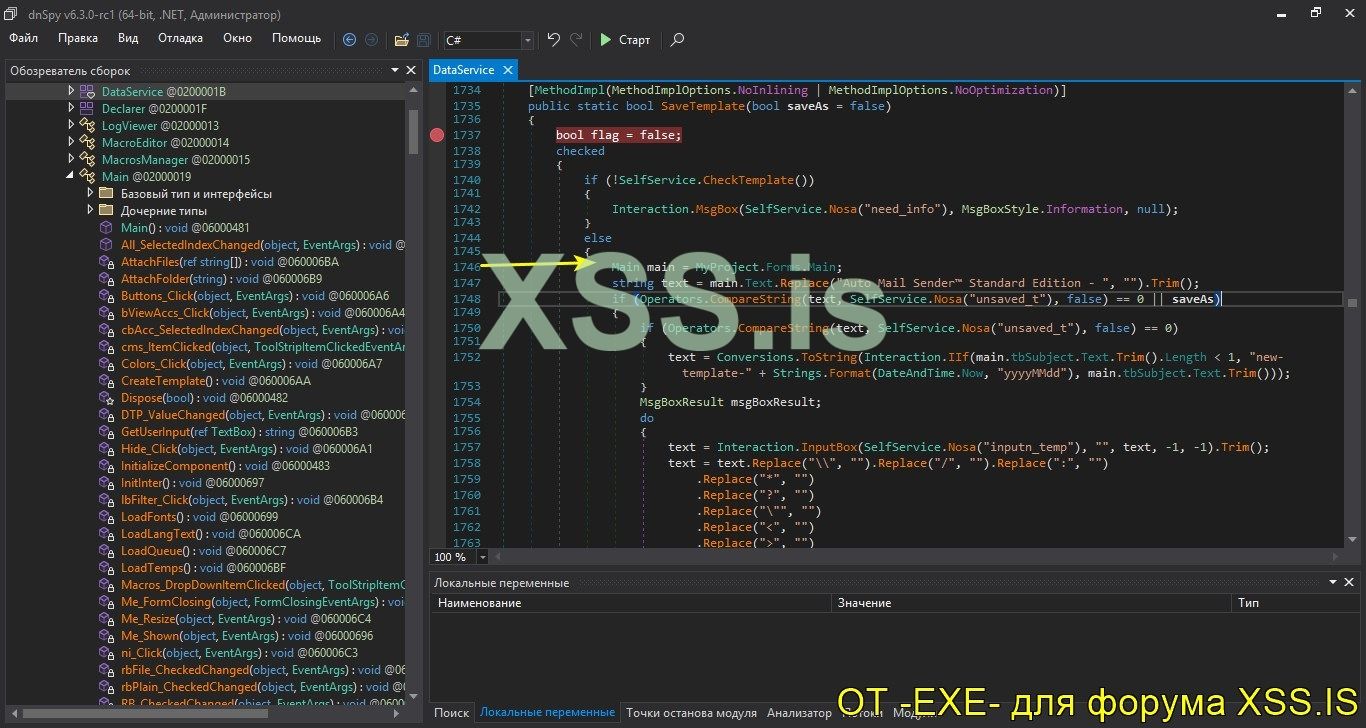Click the method icon beside CreateTemplate()
Screen dimensions: 1366x728
[106, 380]
